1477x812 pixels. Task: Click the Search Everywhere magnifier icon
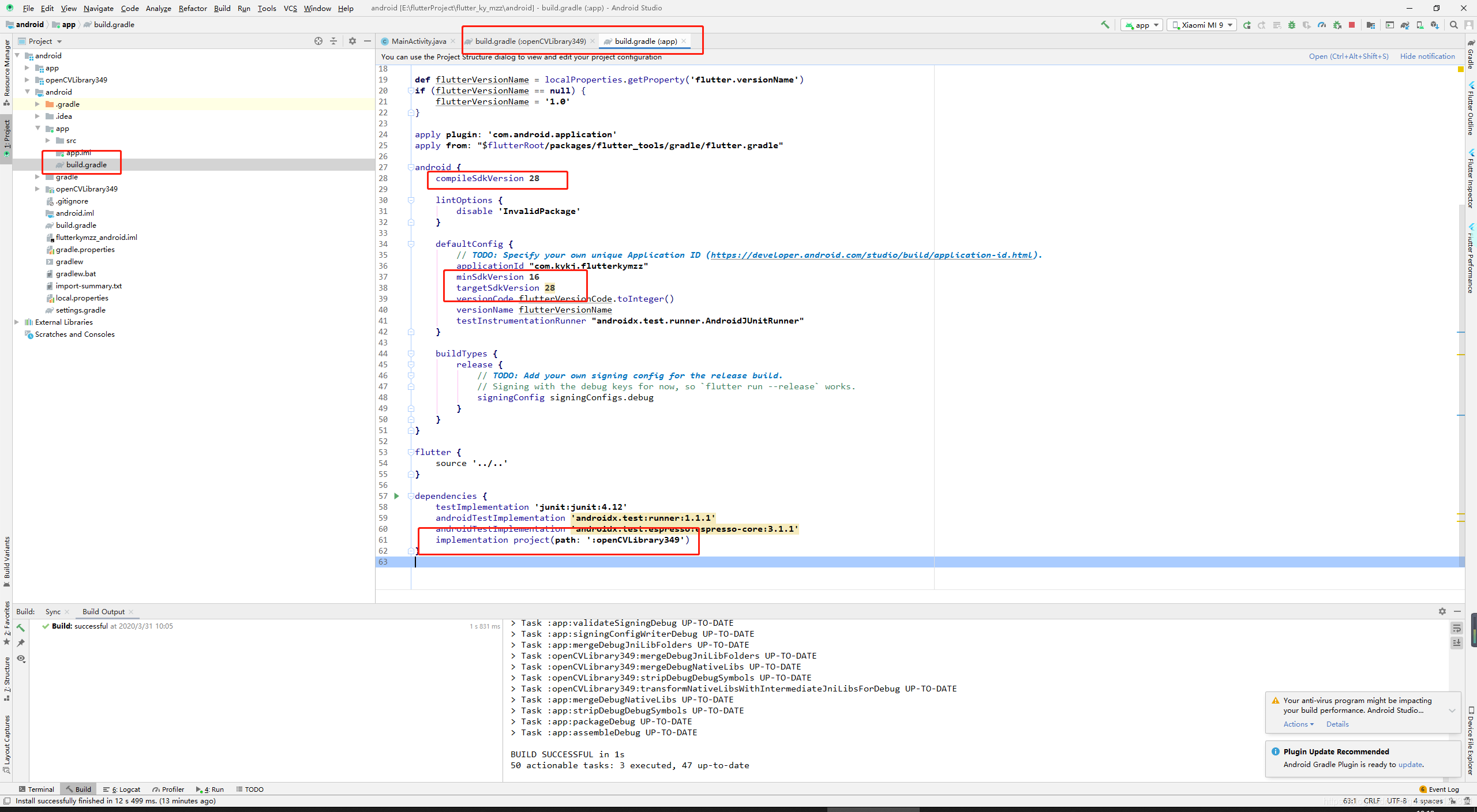[x=1454, y=25]
